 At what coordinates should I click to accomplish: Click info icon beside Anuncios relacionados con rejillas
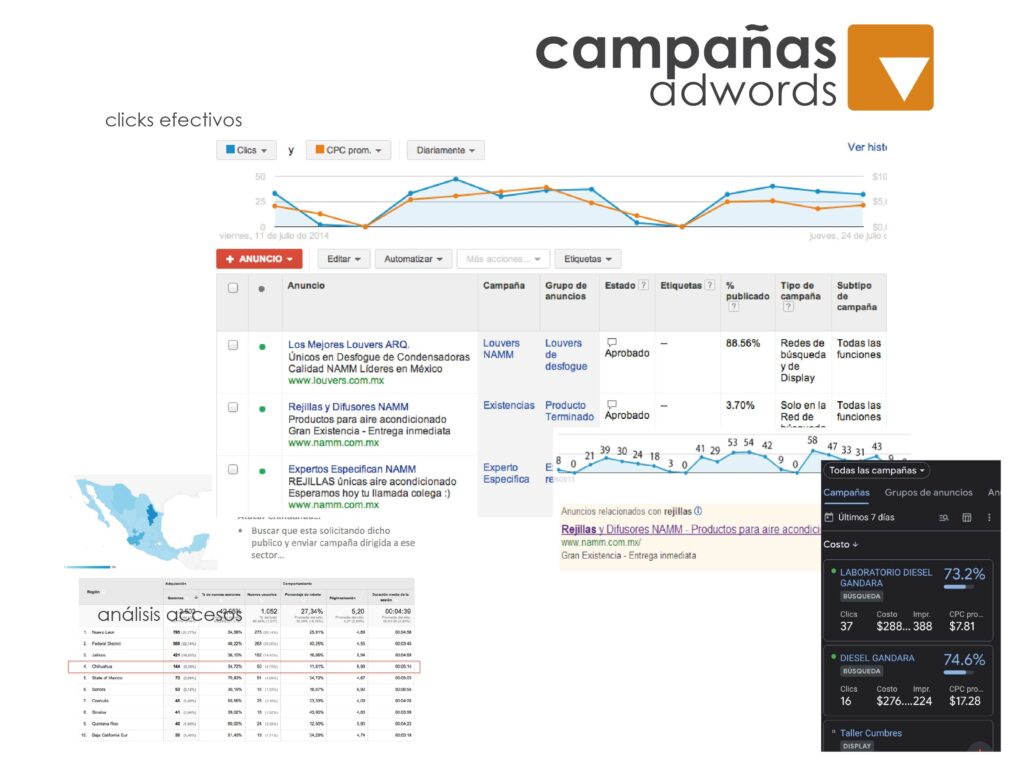click(698, 511)
